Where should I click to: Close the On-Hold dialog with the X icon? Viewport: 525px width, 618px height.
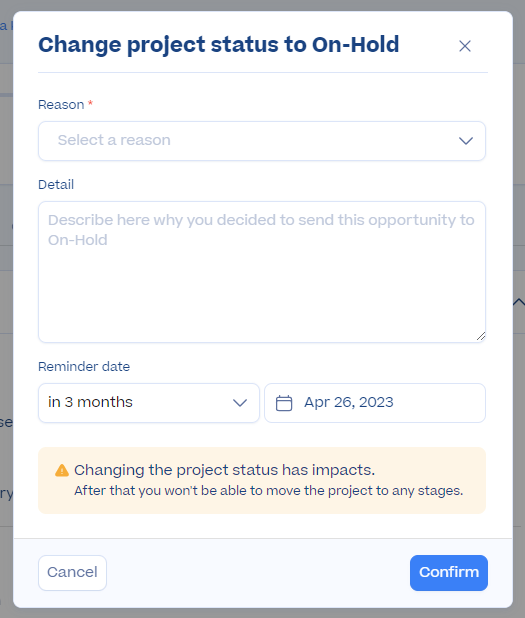(465, 46)
